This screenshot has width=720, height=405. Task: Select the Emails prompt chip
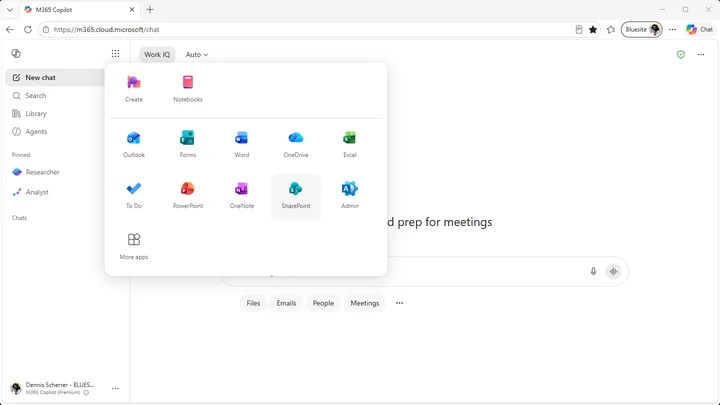tap(286, 303)
